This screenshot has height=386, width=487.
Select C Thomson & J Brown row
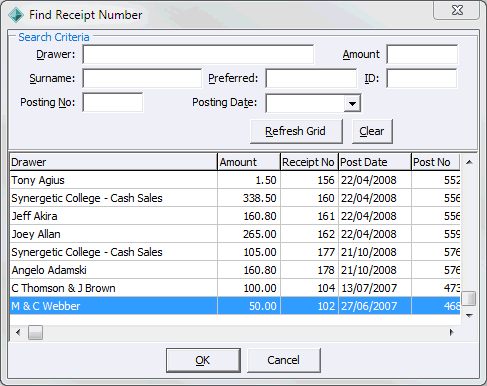[x=235, y=288]
